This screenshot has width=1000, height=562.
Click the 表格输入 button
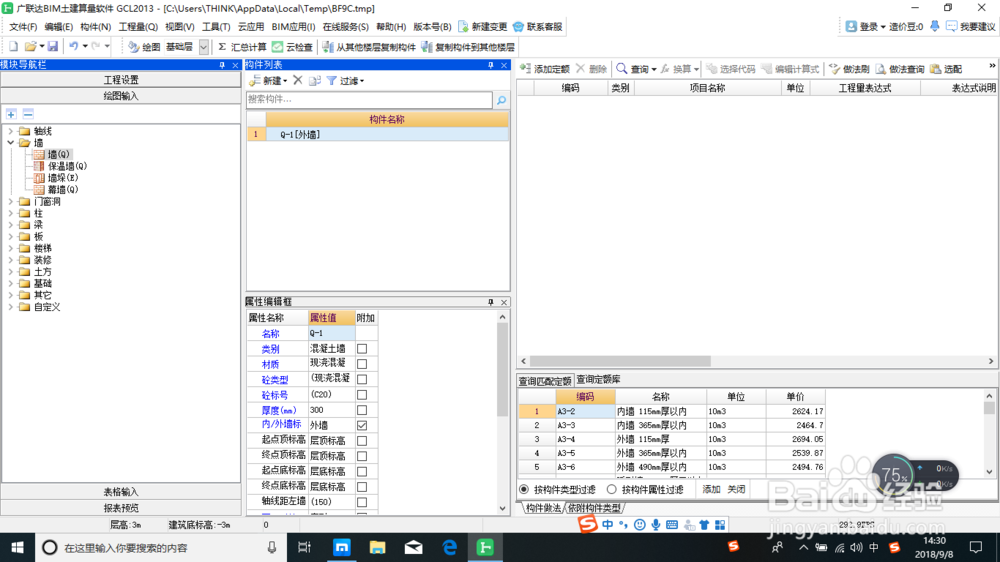tap(121, 492)
